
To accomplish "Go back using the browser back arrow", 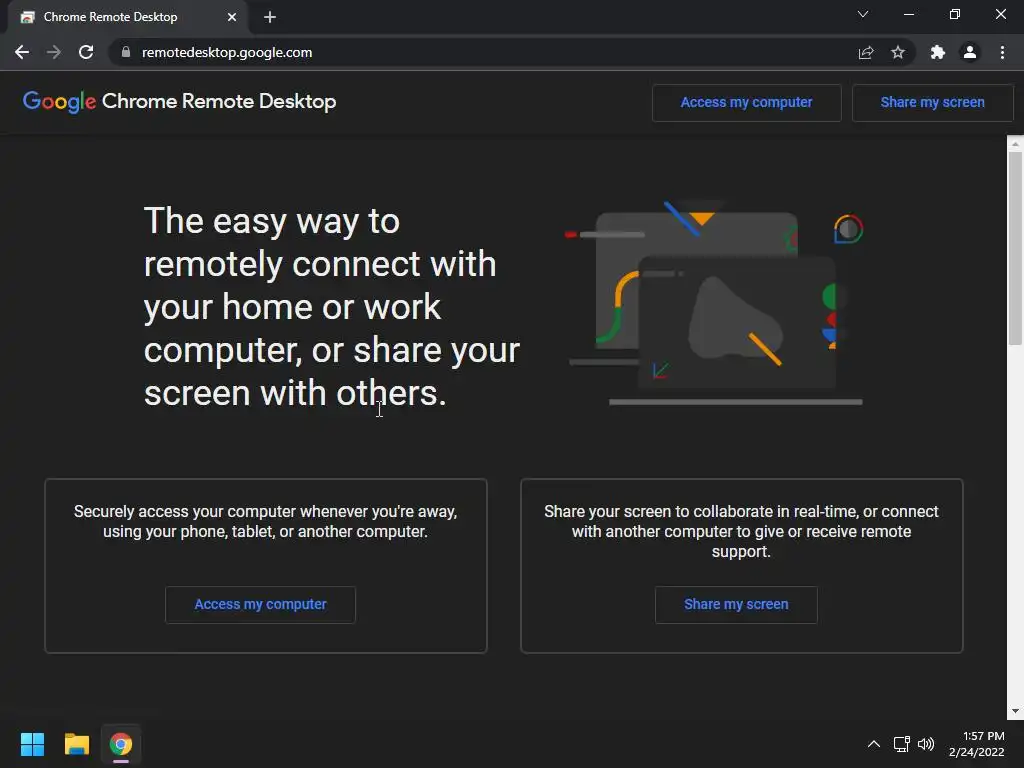I will 22,52.
